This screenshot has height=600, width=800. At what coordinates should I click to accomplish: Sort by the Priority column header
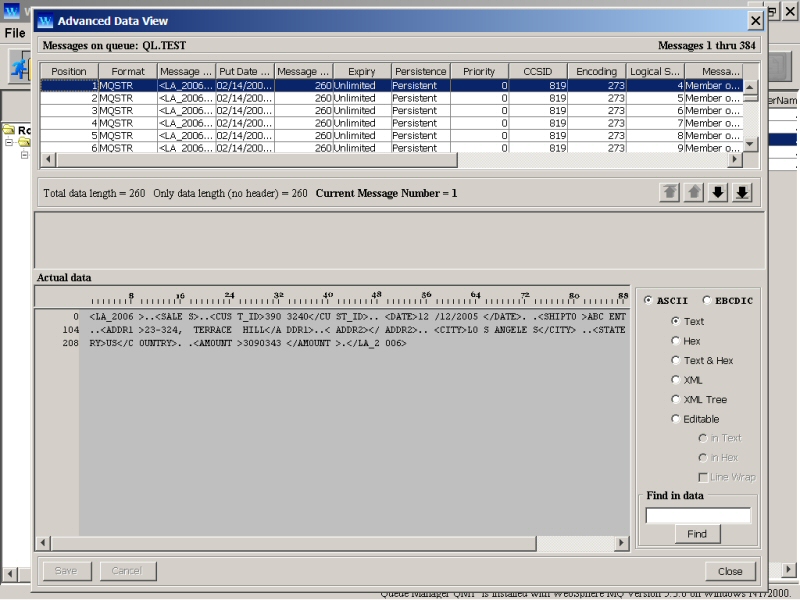[479, 71]
